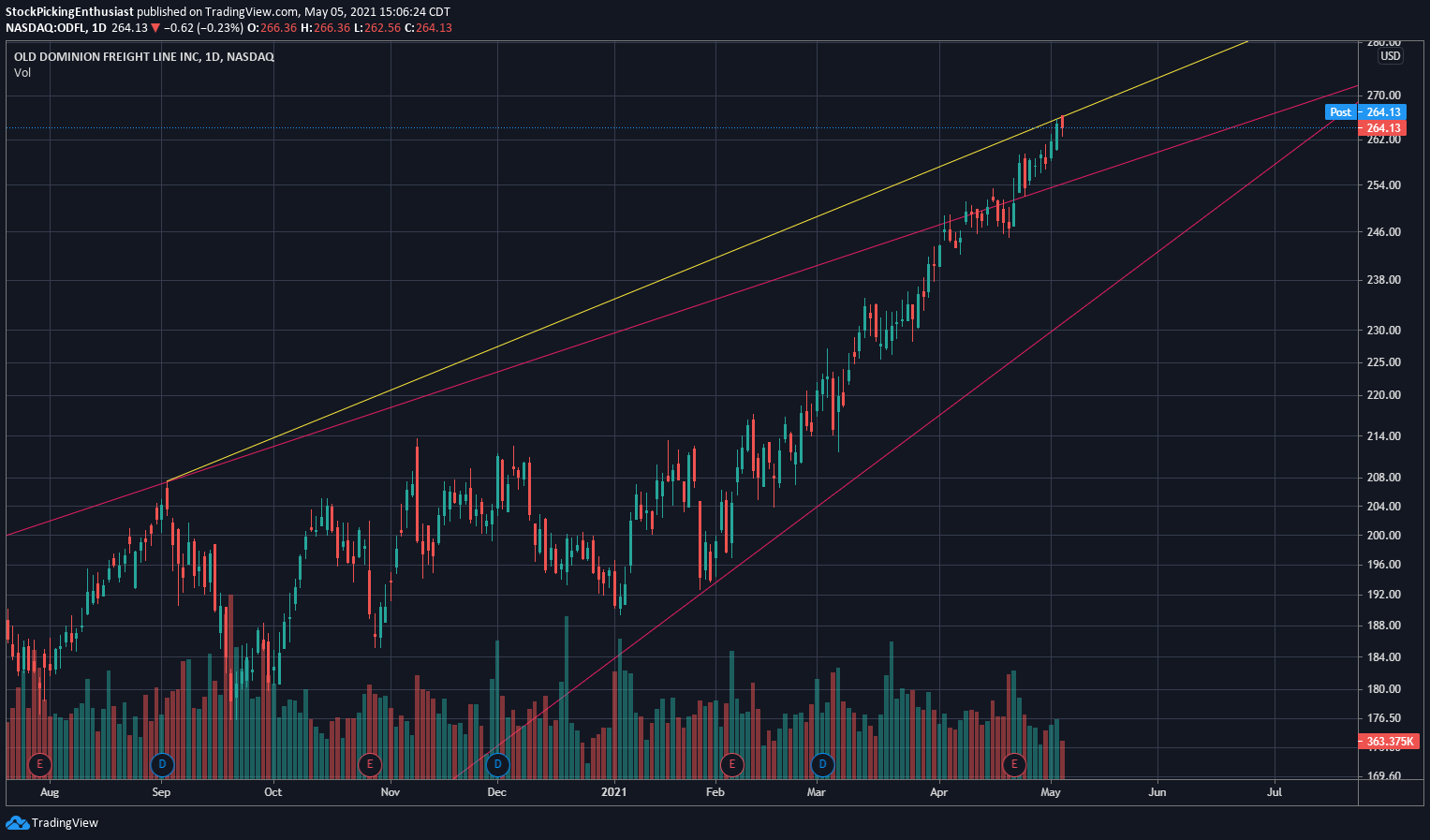This screenshot has width=1430, height=840.
Task: Click the blue Post price tag
Action: click(x=1341, y=112)
